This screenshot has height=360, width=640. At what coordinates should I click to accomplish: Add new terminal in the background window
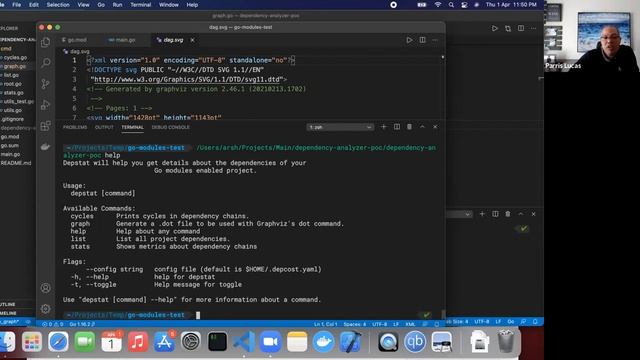pyautogui.click(x=482, y=214)
